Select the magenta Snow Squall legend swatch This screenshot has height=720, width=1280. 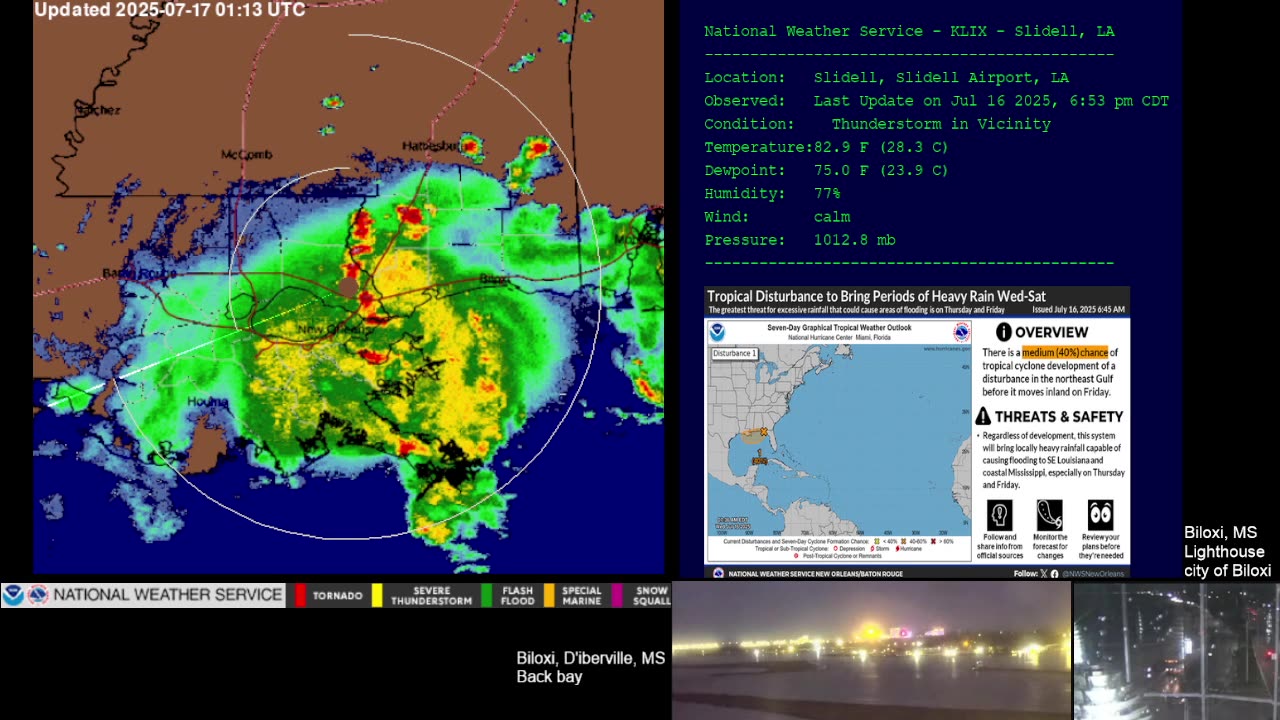pyautogui.click(x=617, y=595)
